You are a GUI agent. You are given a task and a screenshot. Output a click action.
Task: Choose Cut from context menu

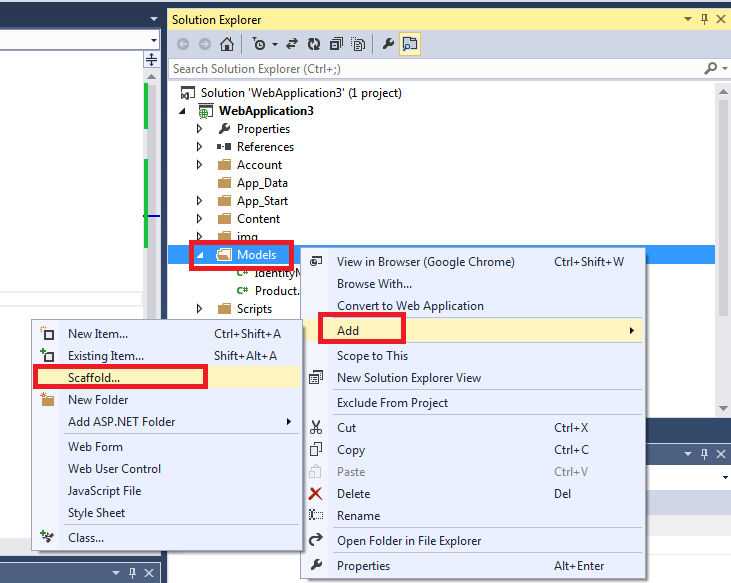[473, 428]
